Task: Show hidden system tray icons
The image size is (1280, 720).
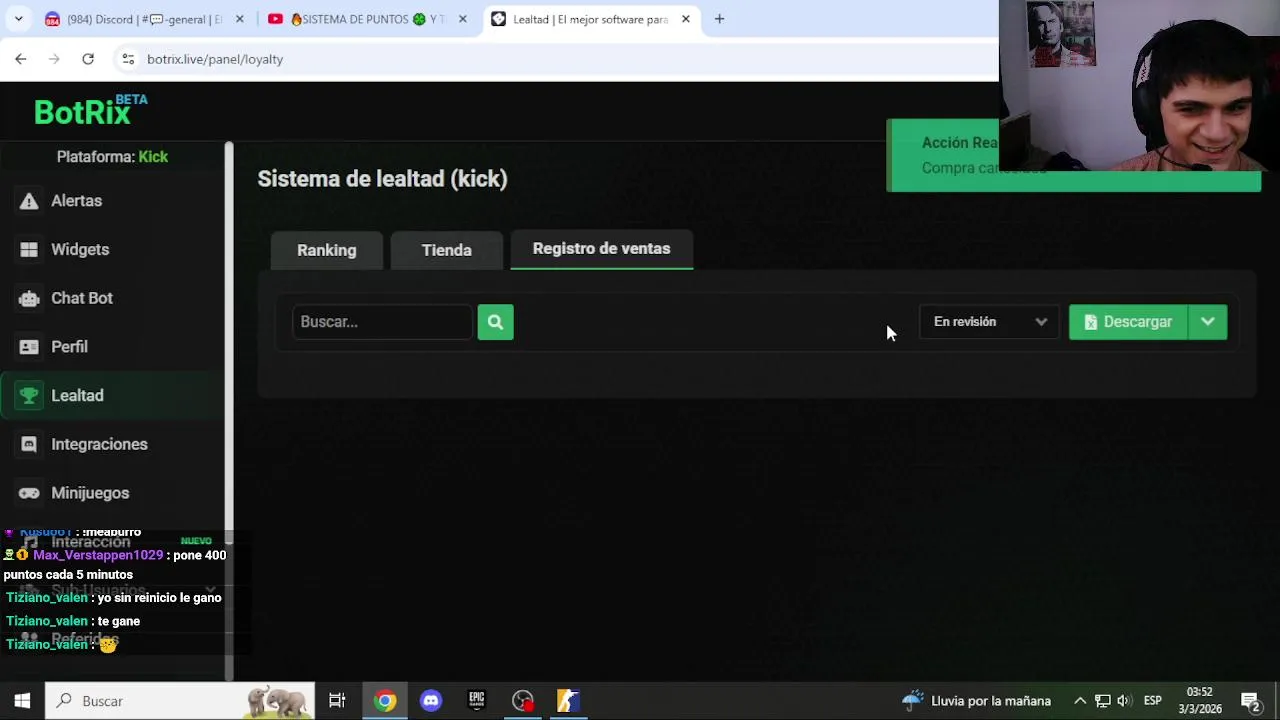Action: (x=1080, y=701)
